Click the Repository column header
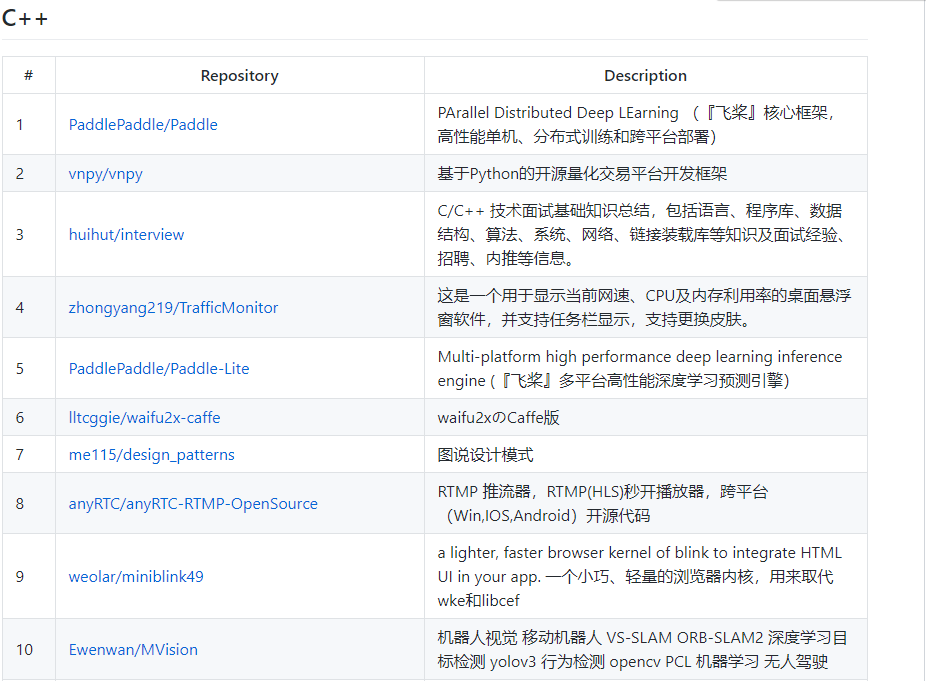The image size is (926, 681). [239, 75]
